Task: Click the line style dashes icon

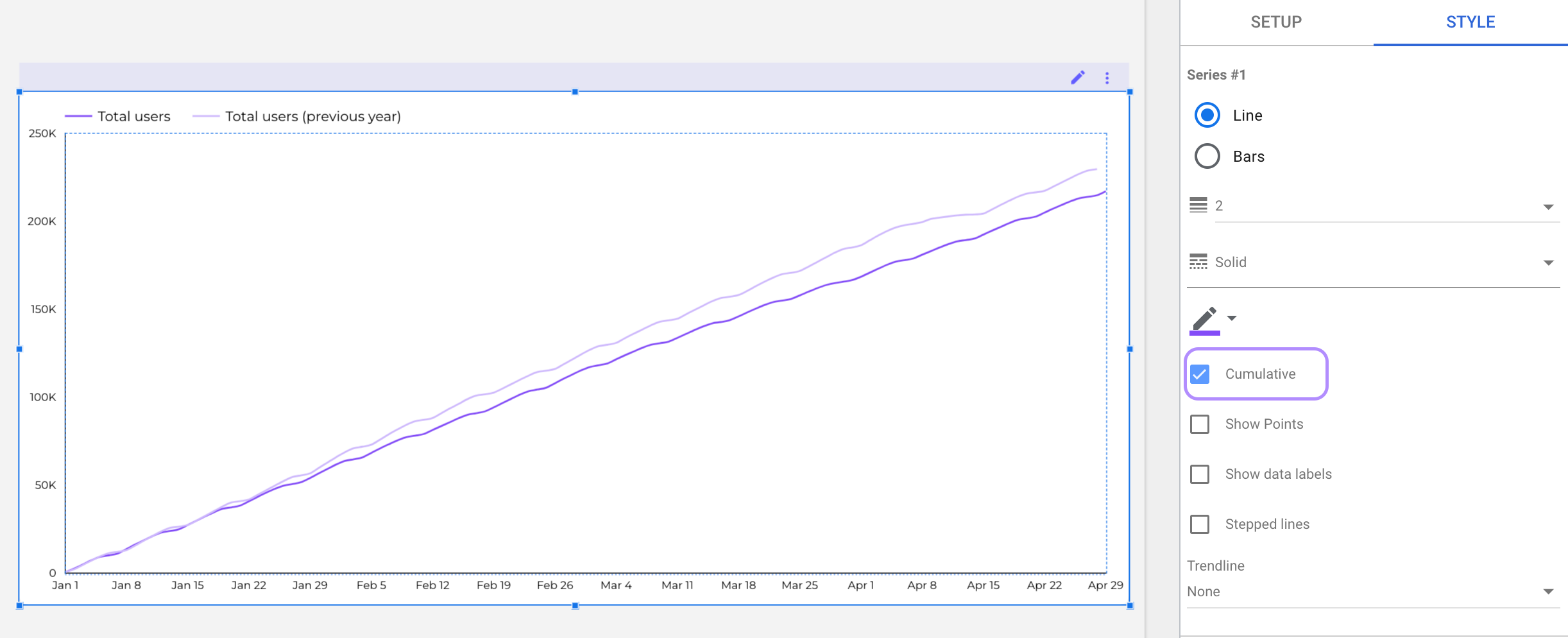Action: (1198, 261)
